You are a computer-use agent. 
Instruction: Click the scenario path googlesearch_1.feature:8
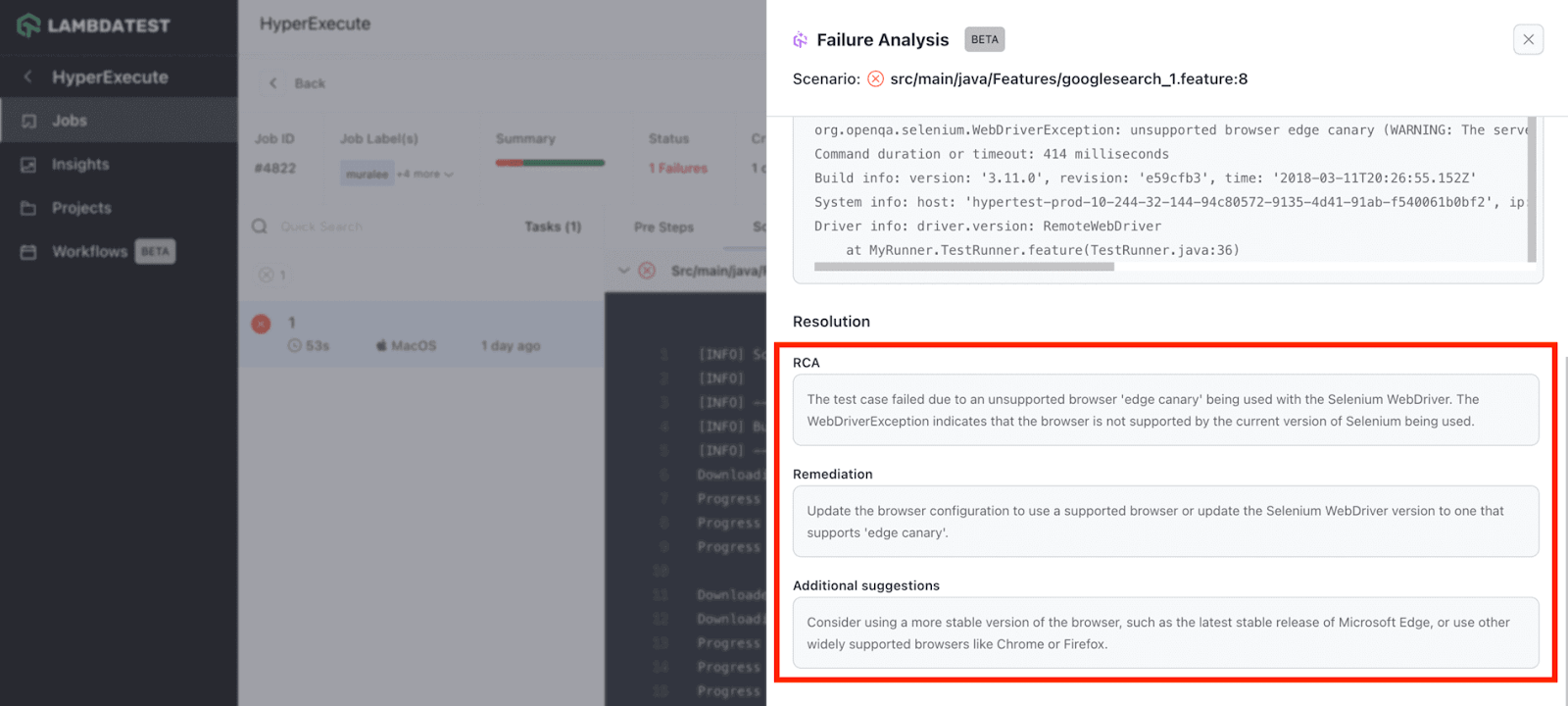pos(1069,79)
